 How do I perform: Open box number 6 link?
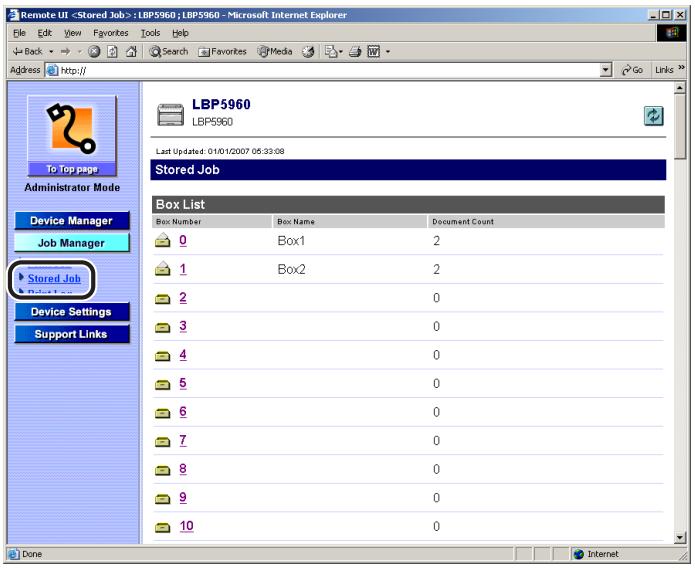pyautogui.click(x=183, y=412)
